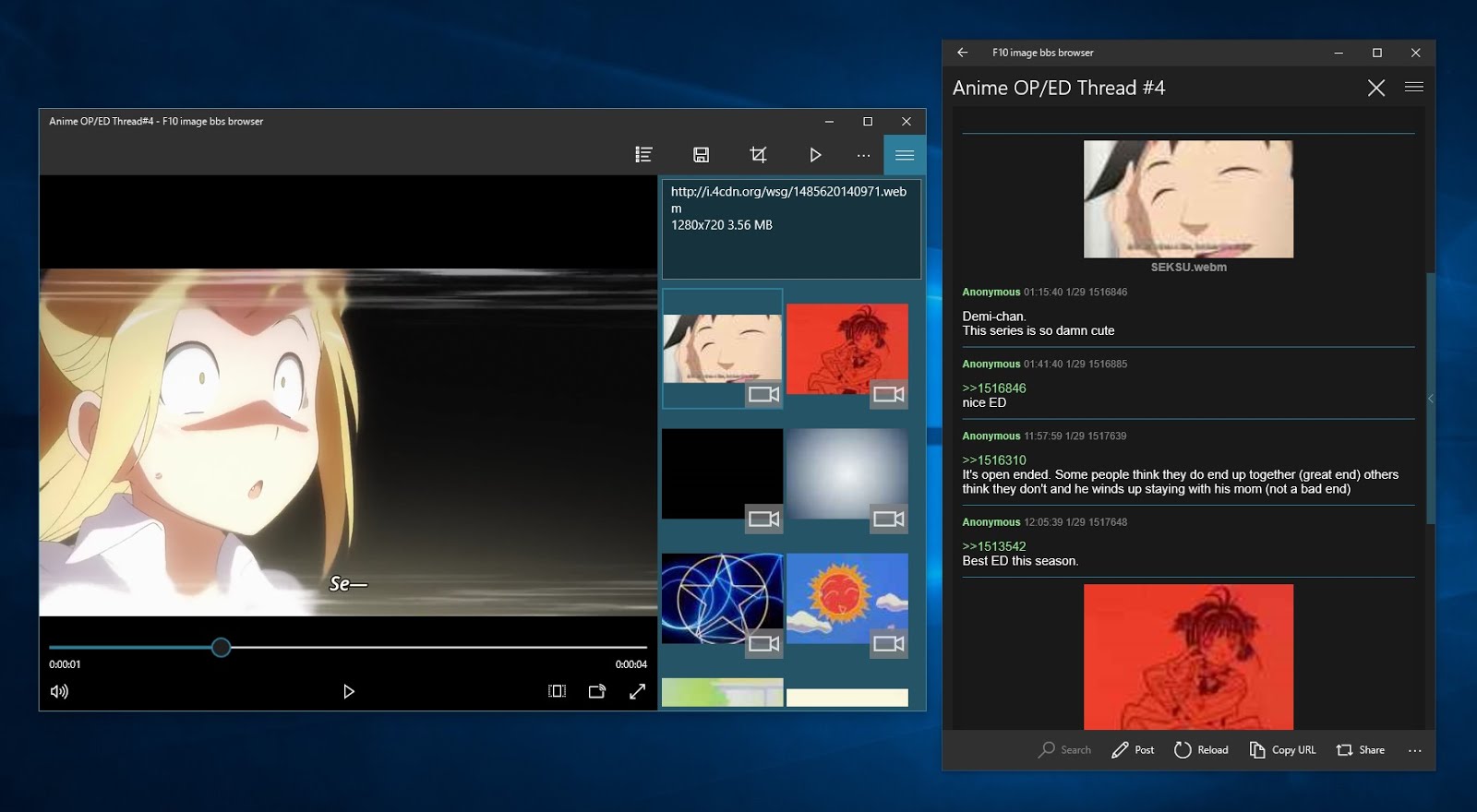Image resolution: width=1477 pixels, height=812 pixels.
Task: Play the video using the bottom play button
Action: click(348, 691)
